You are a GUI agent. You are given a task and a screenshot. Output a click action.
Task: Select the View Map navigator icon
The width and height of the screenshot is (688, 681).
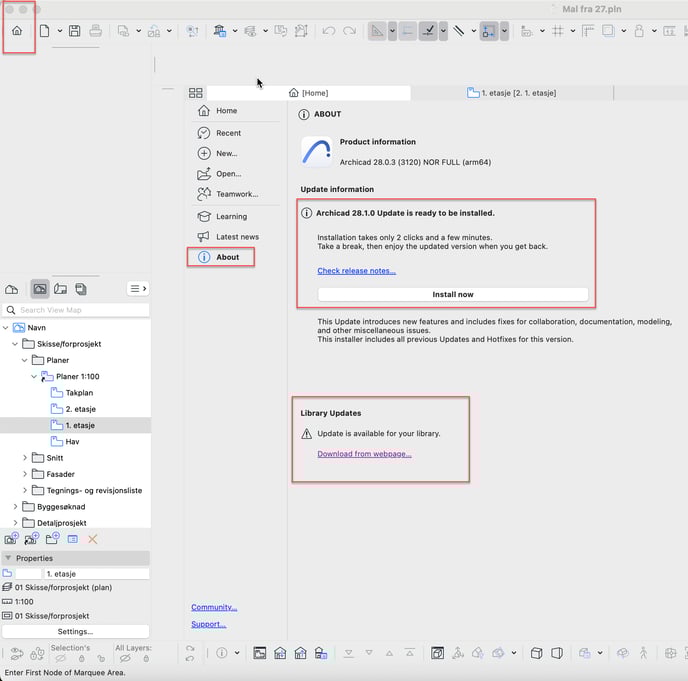39,289
